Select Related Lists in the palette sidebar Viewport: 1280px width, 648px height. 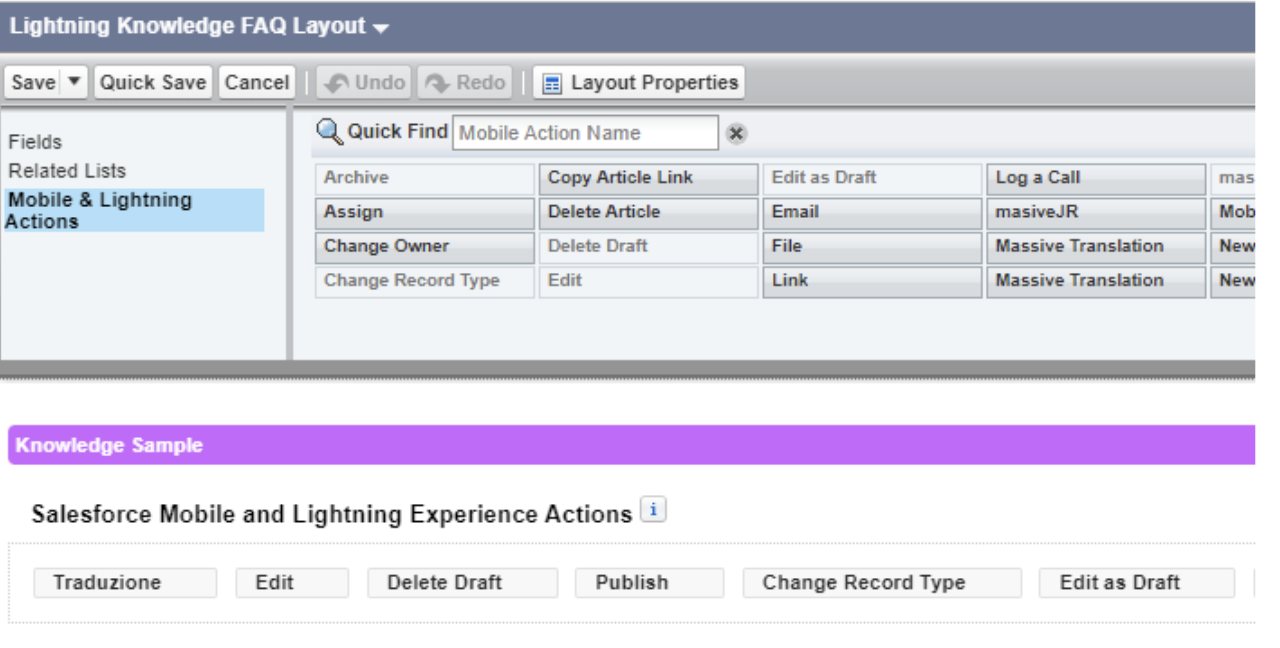(67, 171)
